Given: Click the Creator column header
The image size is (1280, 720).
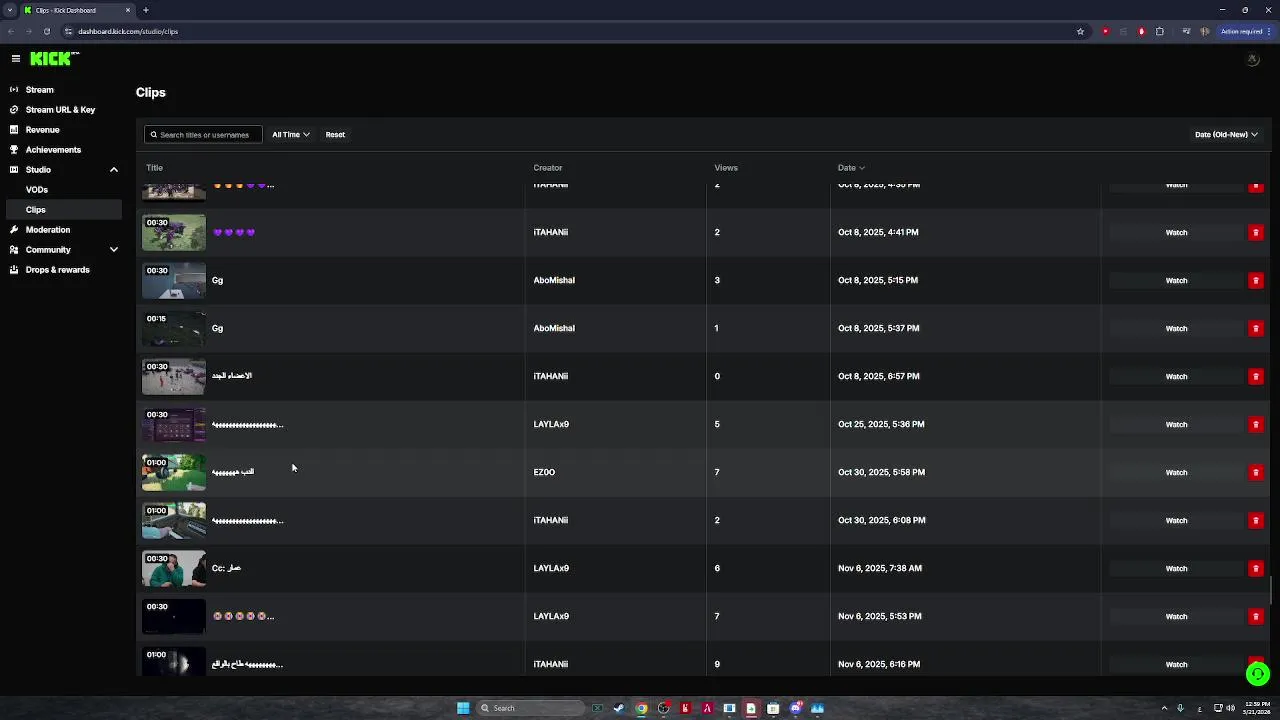Looking at the screenshot, I should pyautogui.click(x=548, y=168).
